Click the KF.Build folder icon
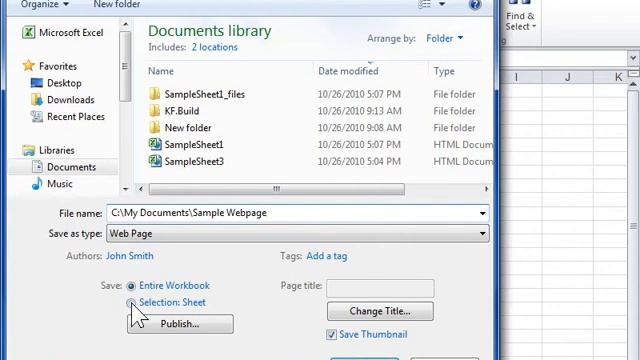Screen dimensions: 640x360 pyautogui.click(x=155, y=111)
